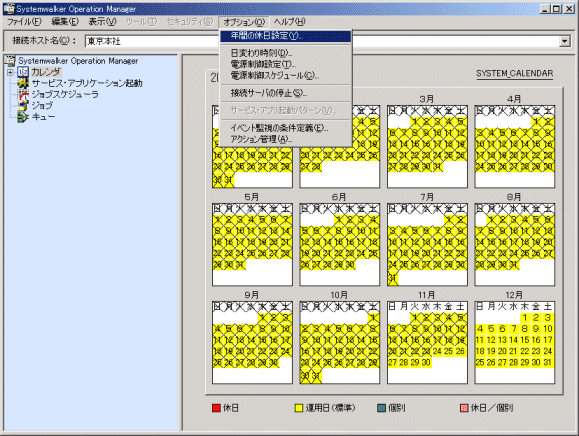Click the 11月 calendar month
This screenshot has width=579, height=436.
[427, 343]
